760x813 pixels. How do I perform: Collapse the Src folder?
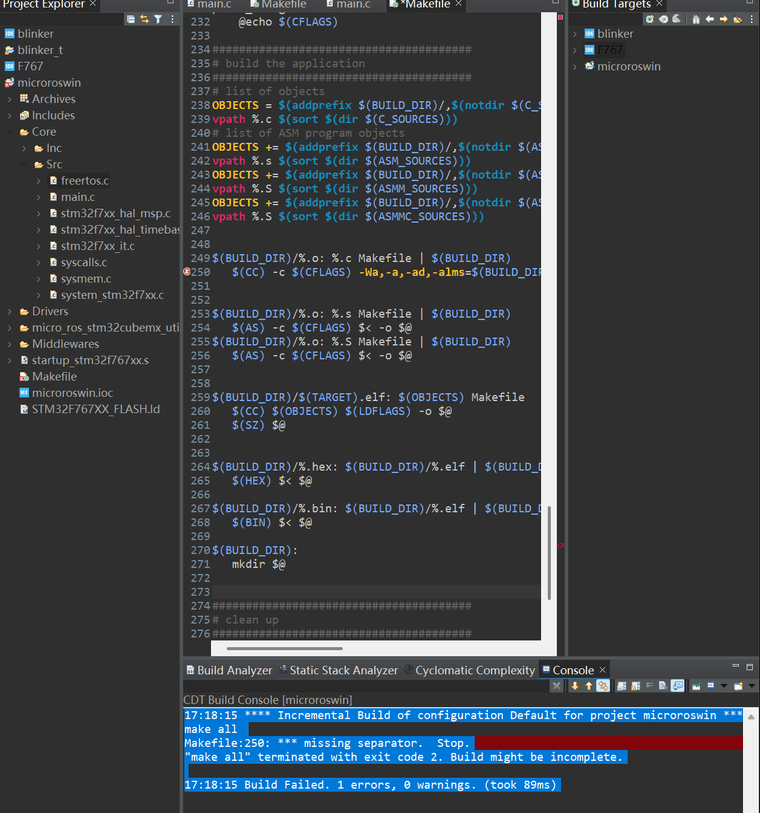point(24,164)
